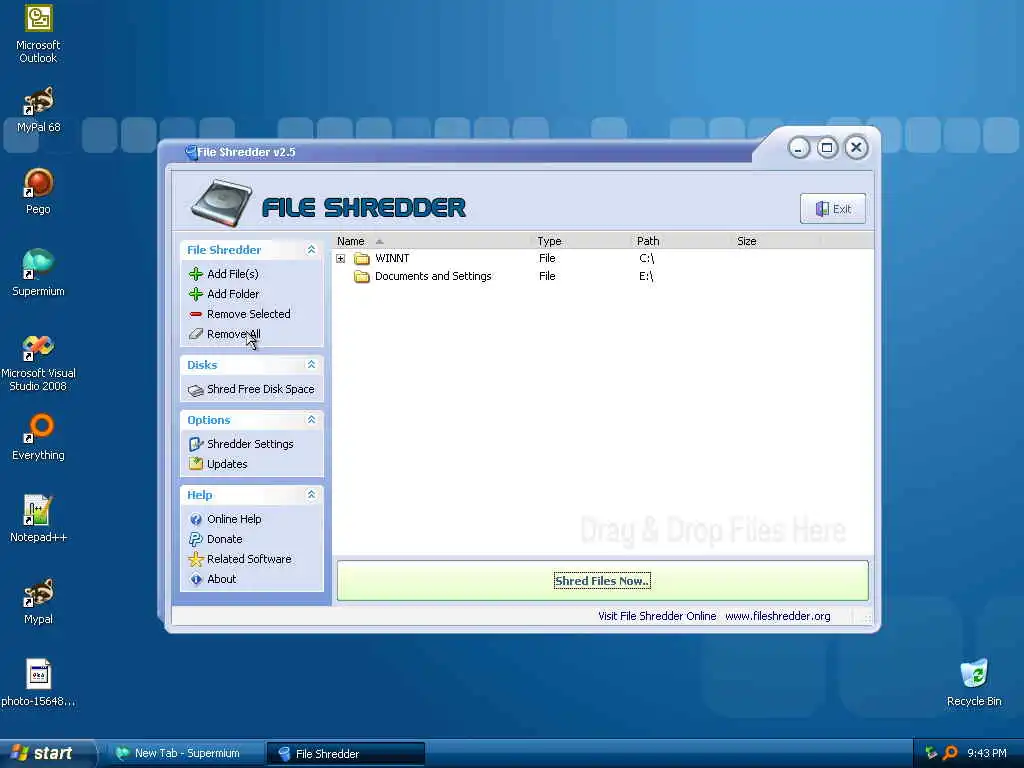Click the Related Software star icon

pyautogui.click(x=195, y=559)
